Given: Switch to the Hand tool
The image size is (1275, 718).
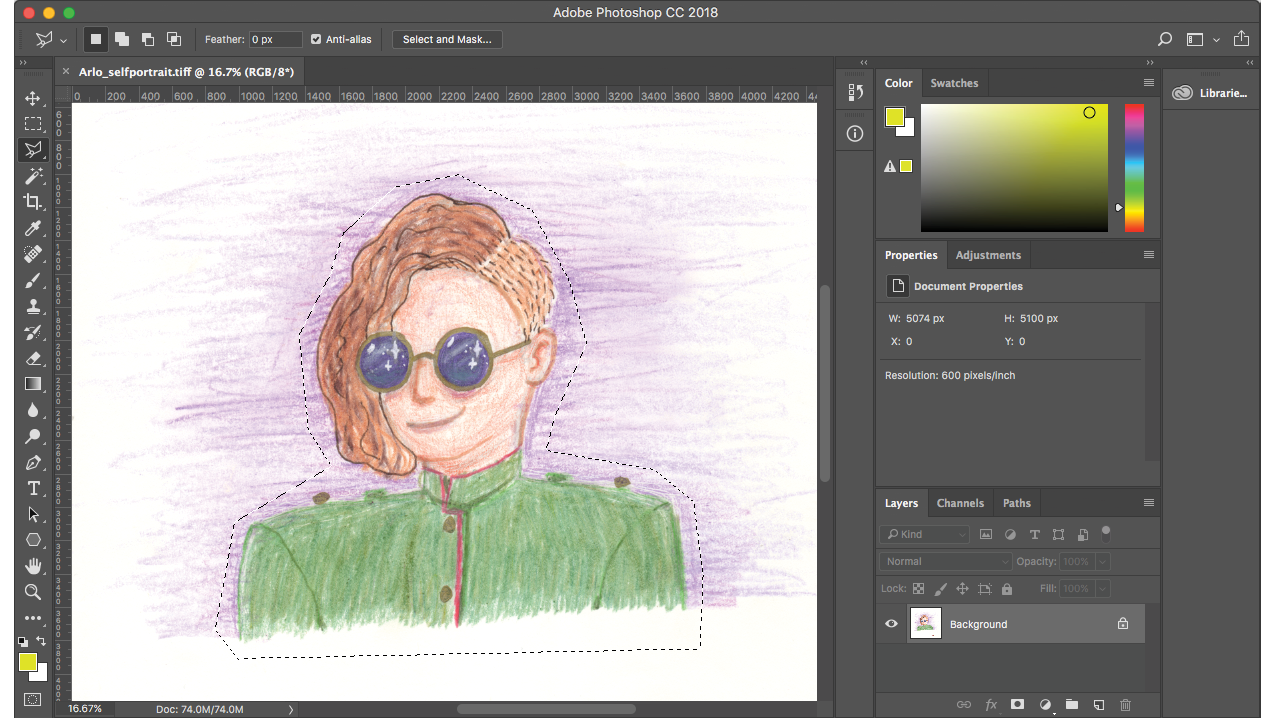Looking at the screenshot, I should pos(33,566).
